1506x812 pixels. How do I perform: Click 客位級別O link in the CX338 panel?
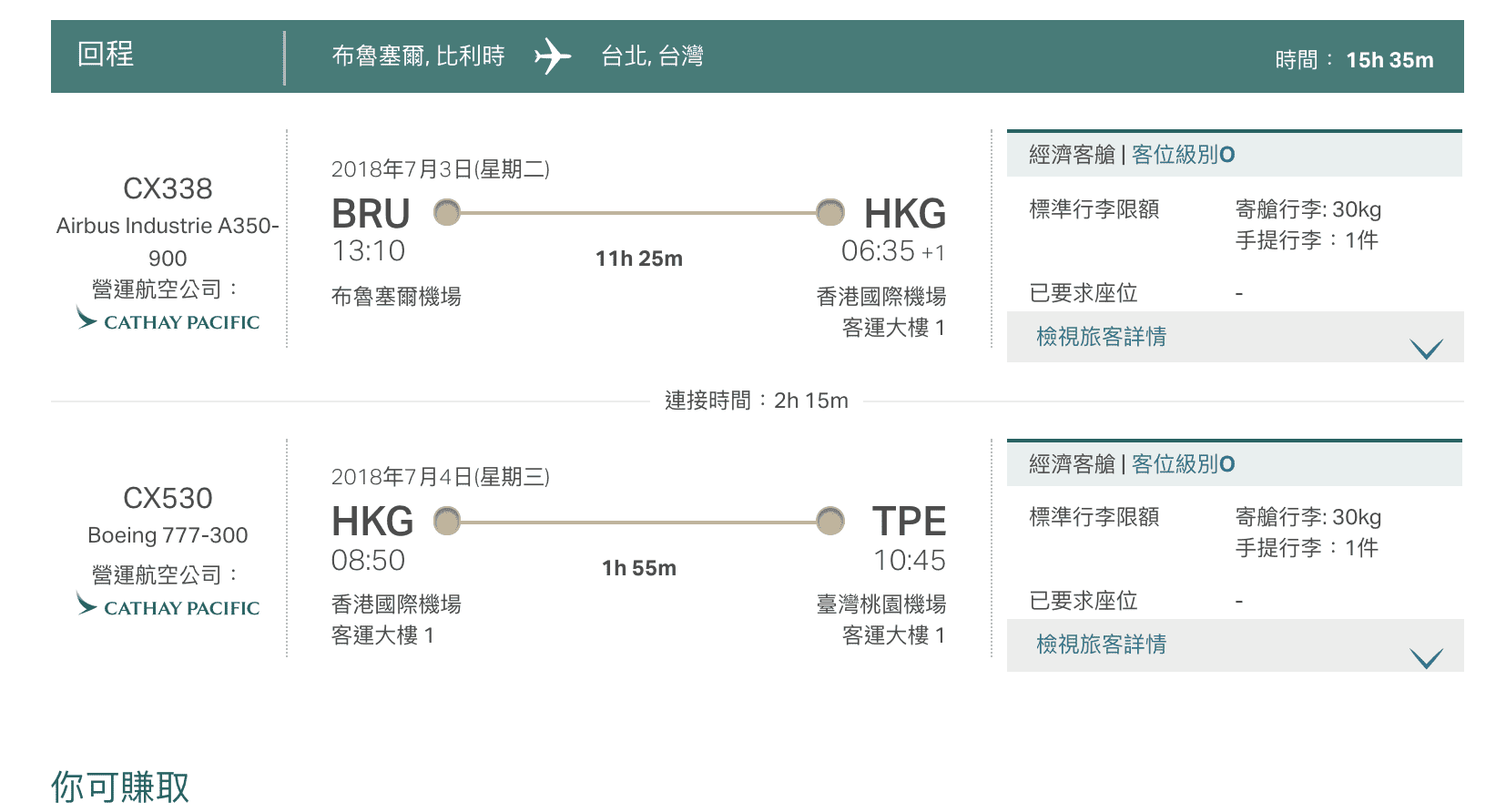pyautogui.click(x=1184, y=155)
